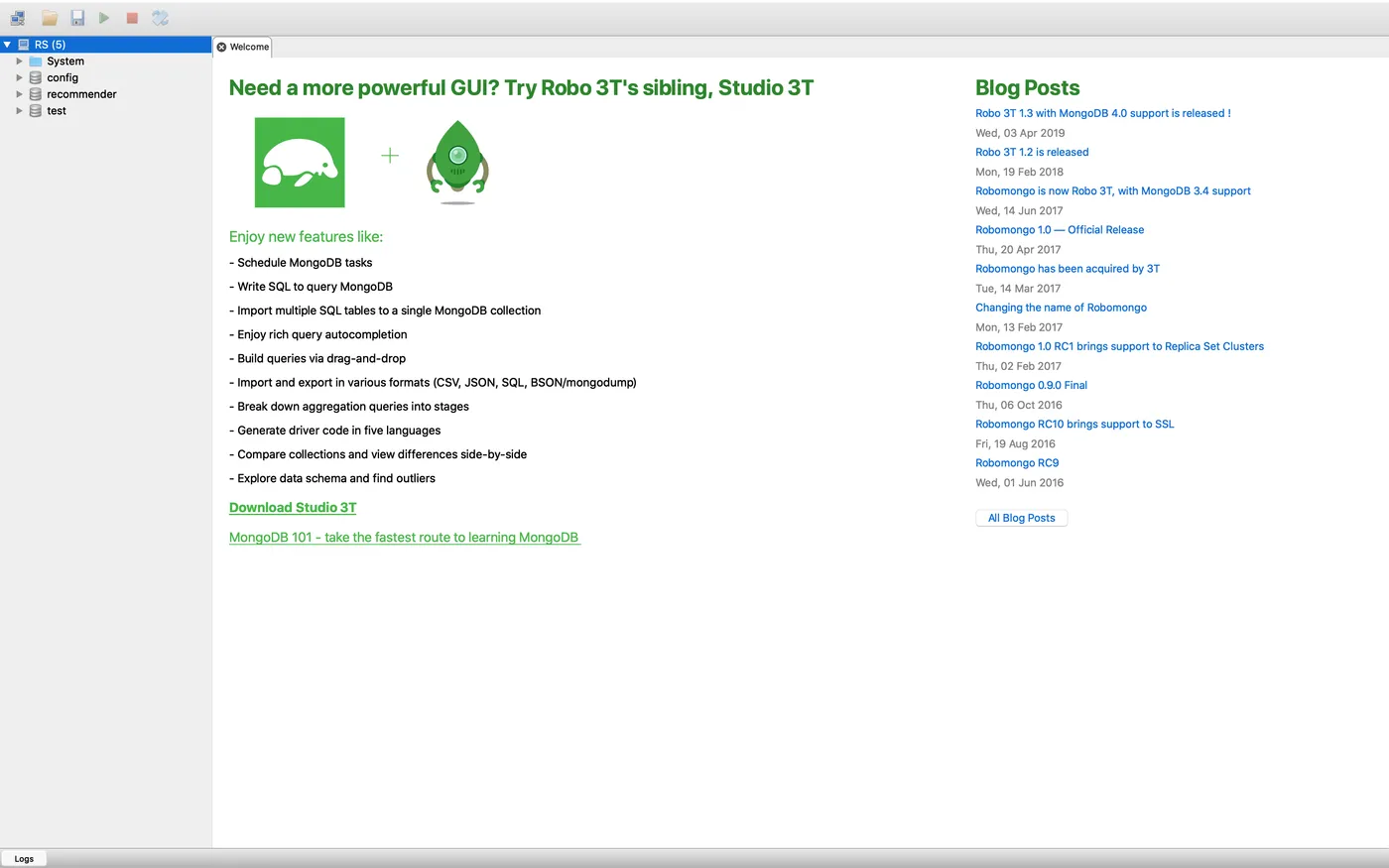This screenshot has height=868, width=1389.
Task: Click the date 'Wed, 14 Jun 2017'
Action: 1019,210
